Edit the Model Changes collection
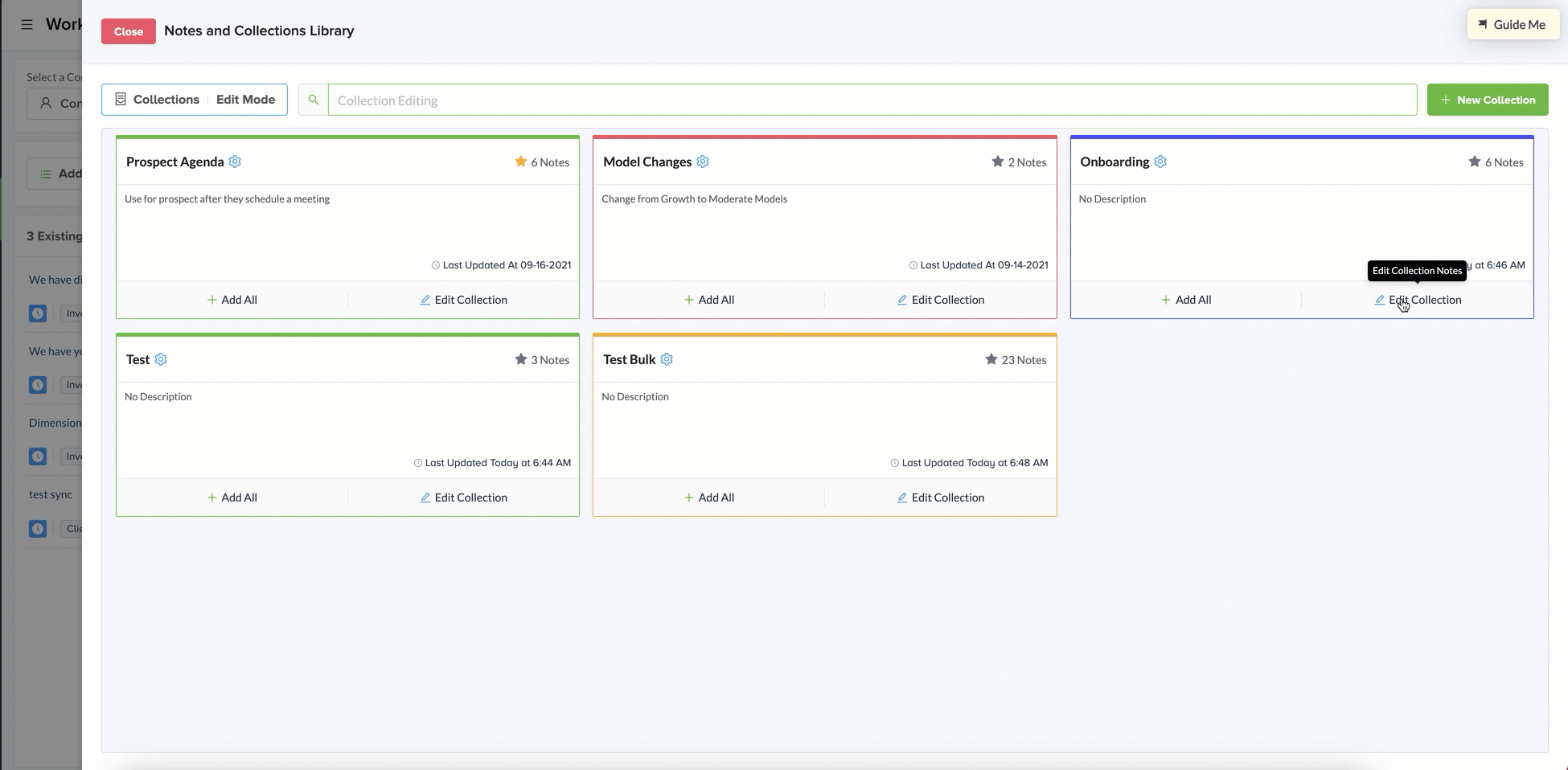1568x770 pixels. point(941,300)
